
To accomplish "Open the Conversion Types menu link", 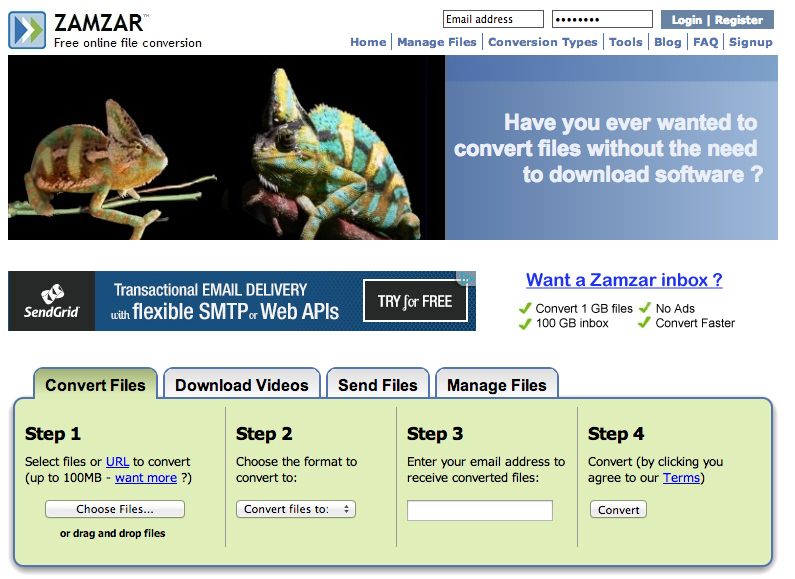I will (543, 42).
